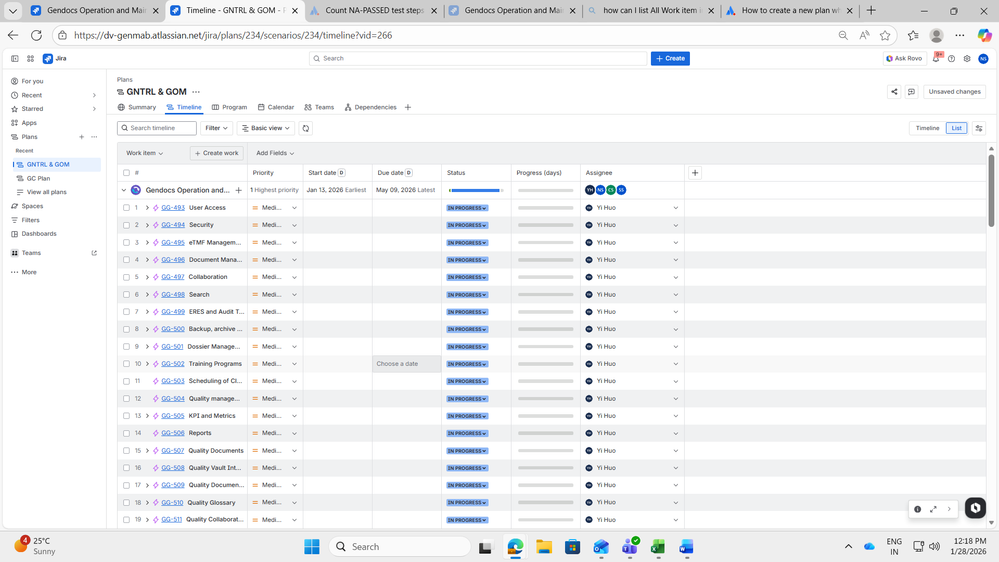Open Jira notifications bell
Image resolution: width=999 pixels, height=562 pixels.
coord(936,59)
